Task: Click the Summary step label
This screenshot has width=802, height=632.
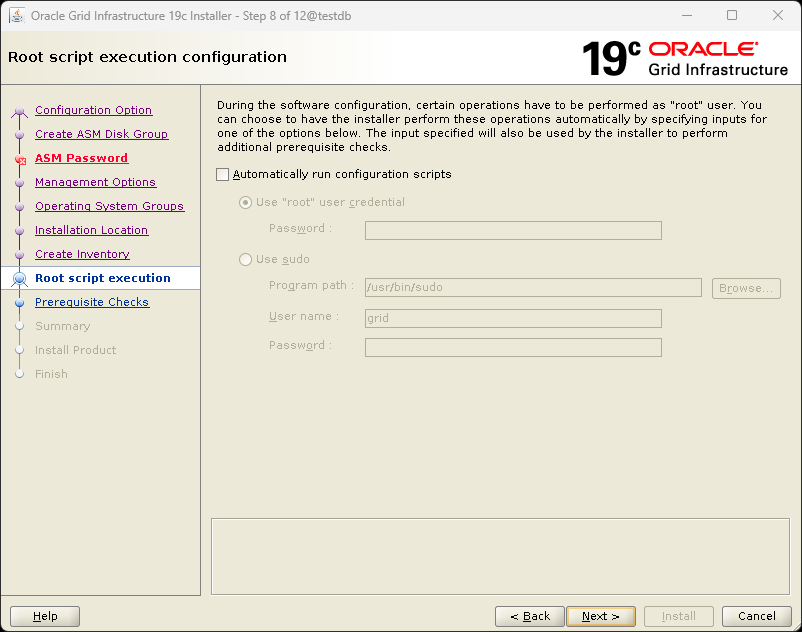Action: (x=62, y=326)
